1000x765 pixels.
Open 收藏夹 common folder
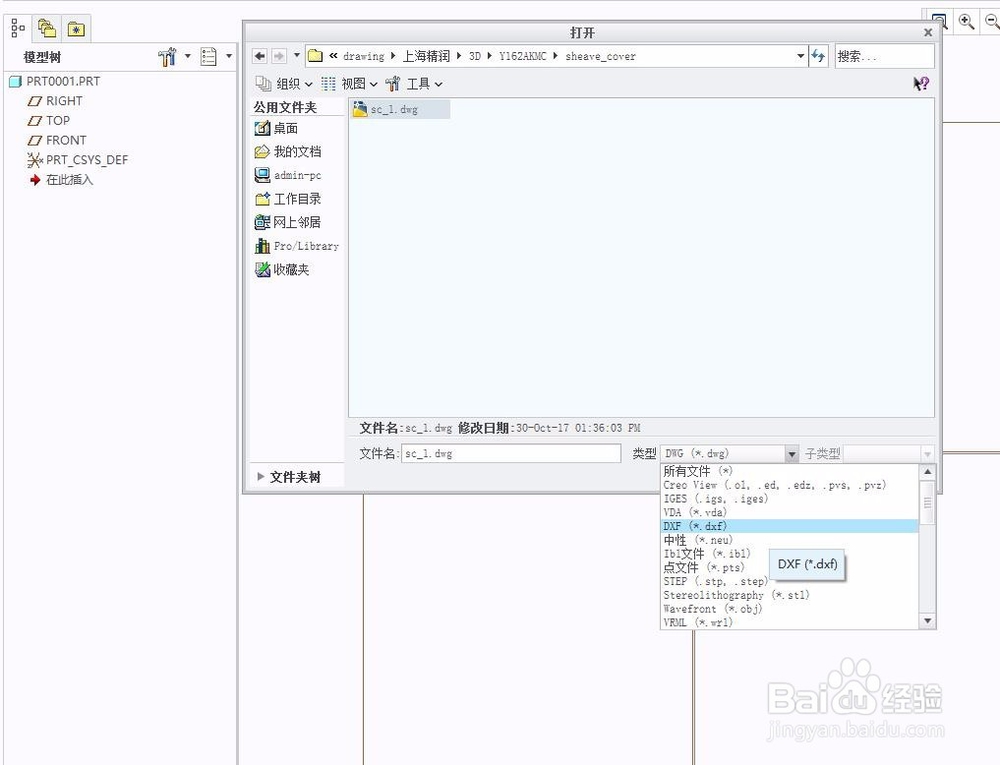282,270
